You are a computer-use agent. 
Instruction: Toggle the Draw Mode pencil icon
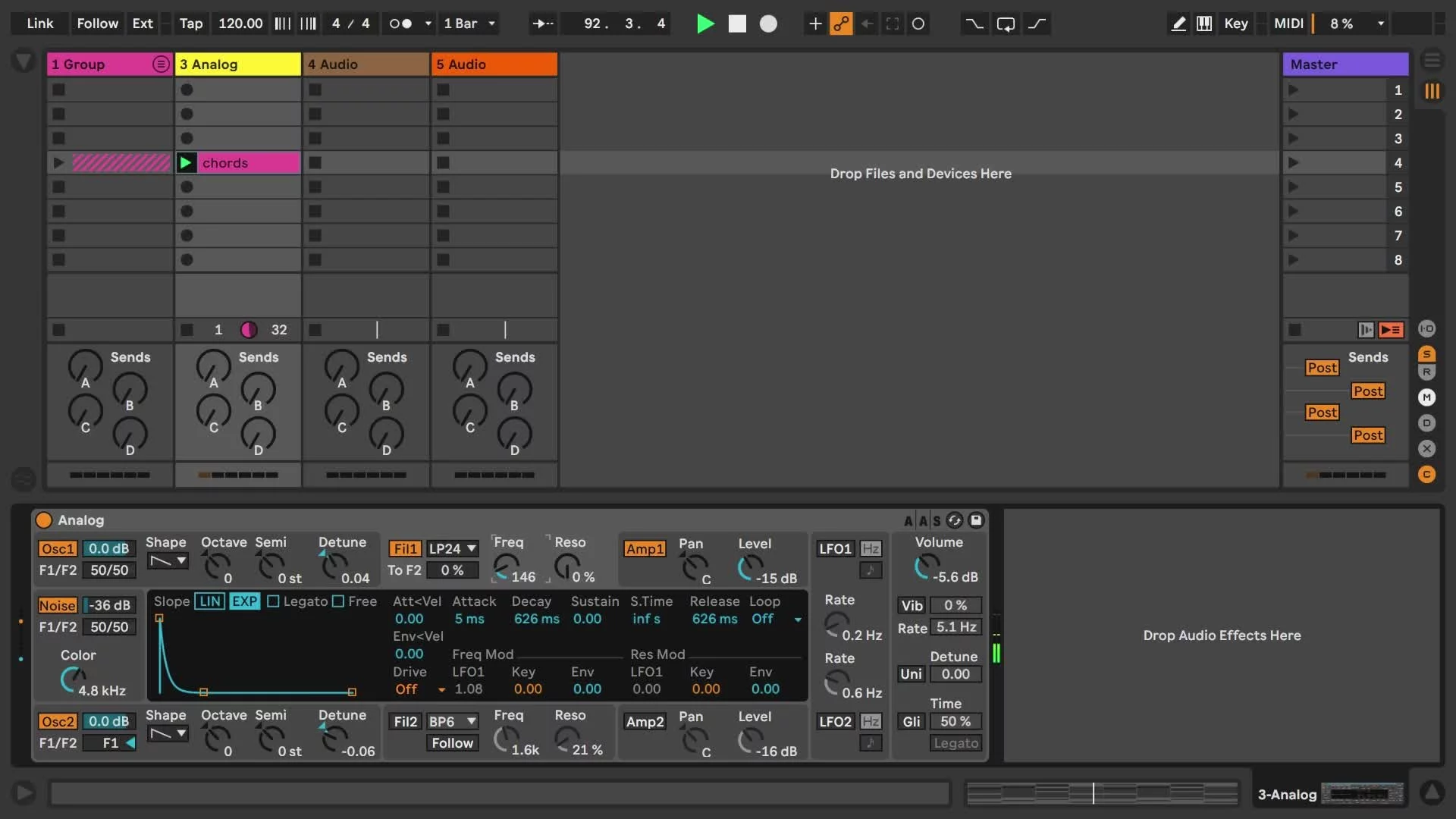click(1178, 24)
